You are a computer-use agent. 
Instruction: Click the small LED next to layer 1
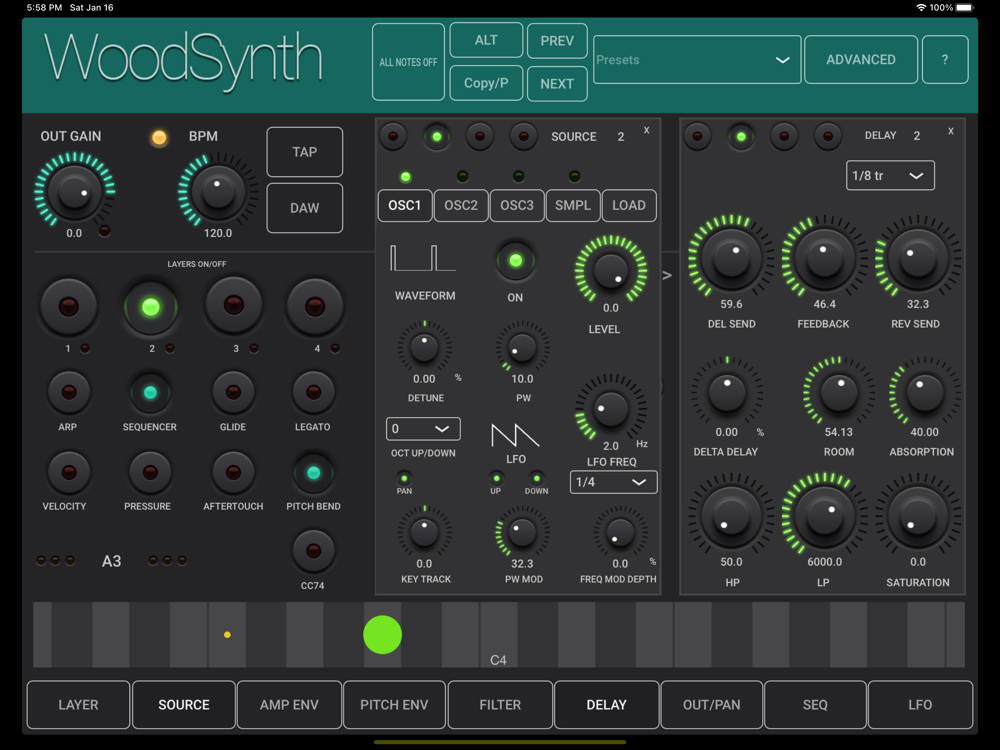pos(85,348)
